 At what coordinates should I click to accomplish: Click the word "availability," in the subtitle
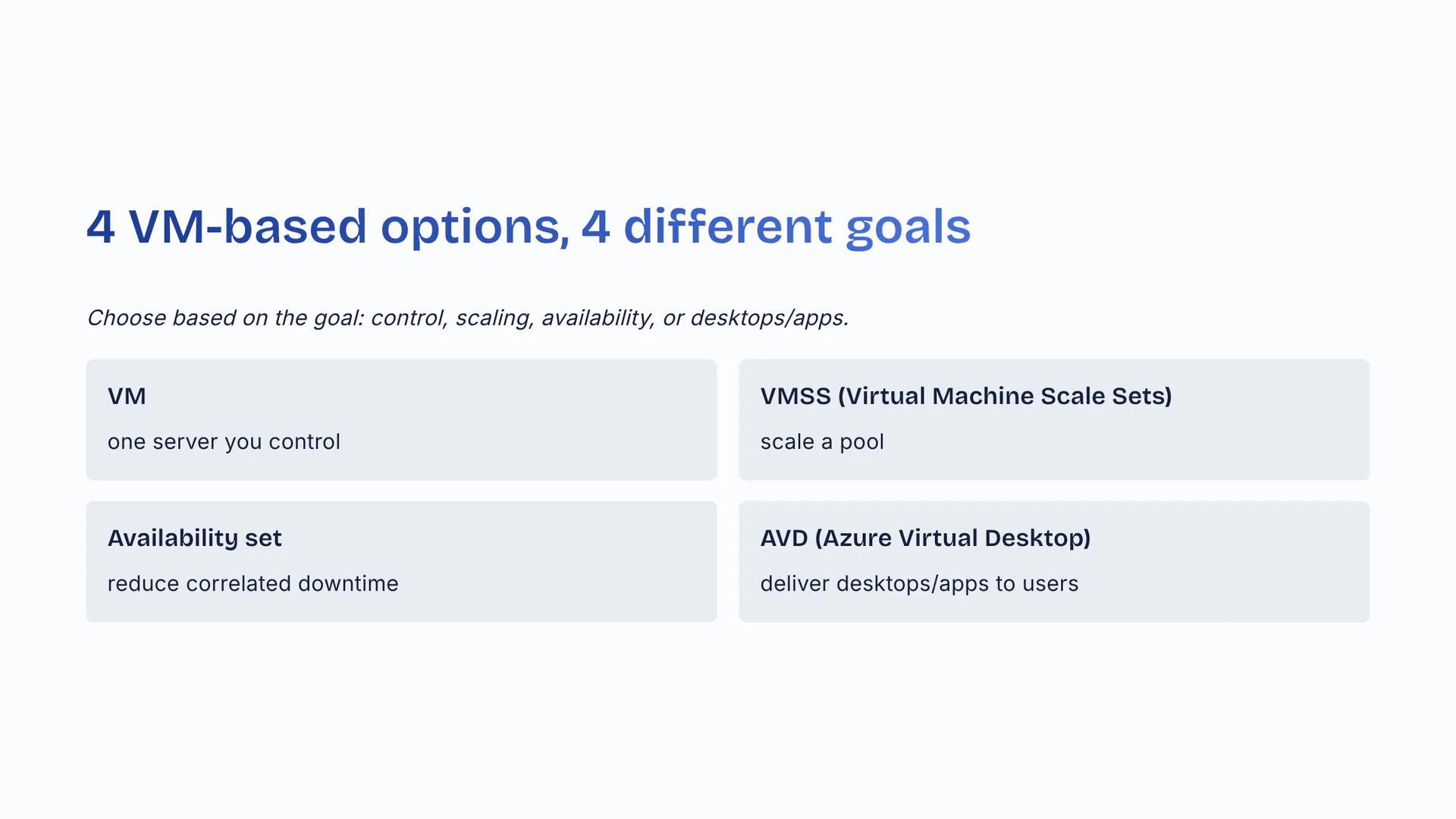pos(598,318)
